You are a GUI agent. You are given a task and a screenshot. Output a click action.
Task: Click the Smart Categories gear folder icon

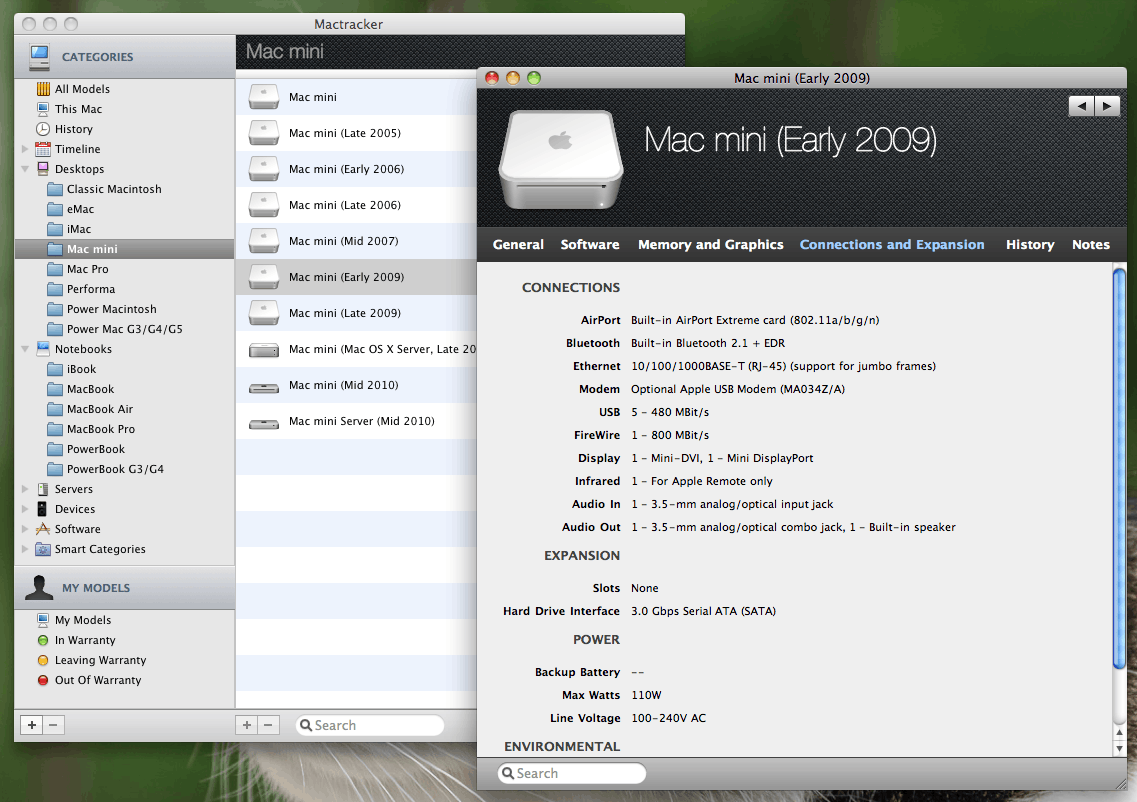[x=44, y=549]
